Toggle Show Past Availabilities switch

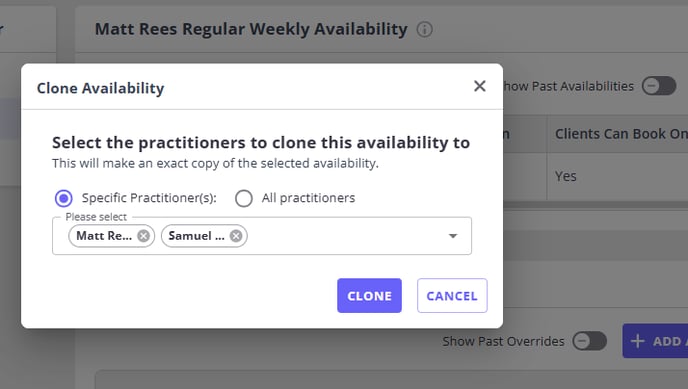659,86
